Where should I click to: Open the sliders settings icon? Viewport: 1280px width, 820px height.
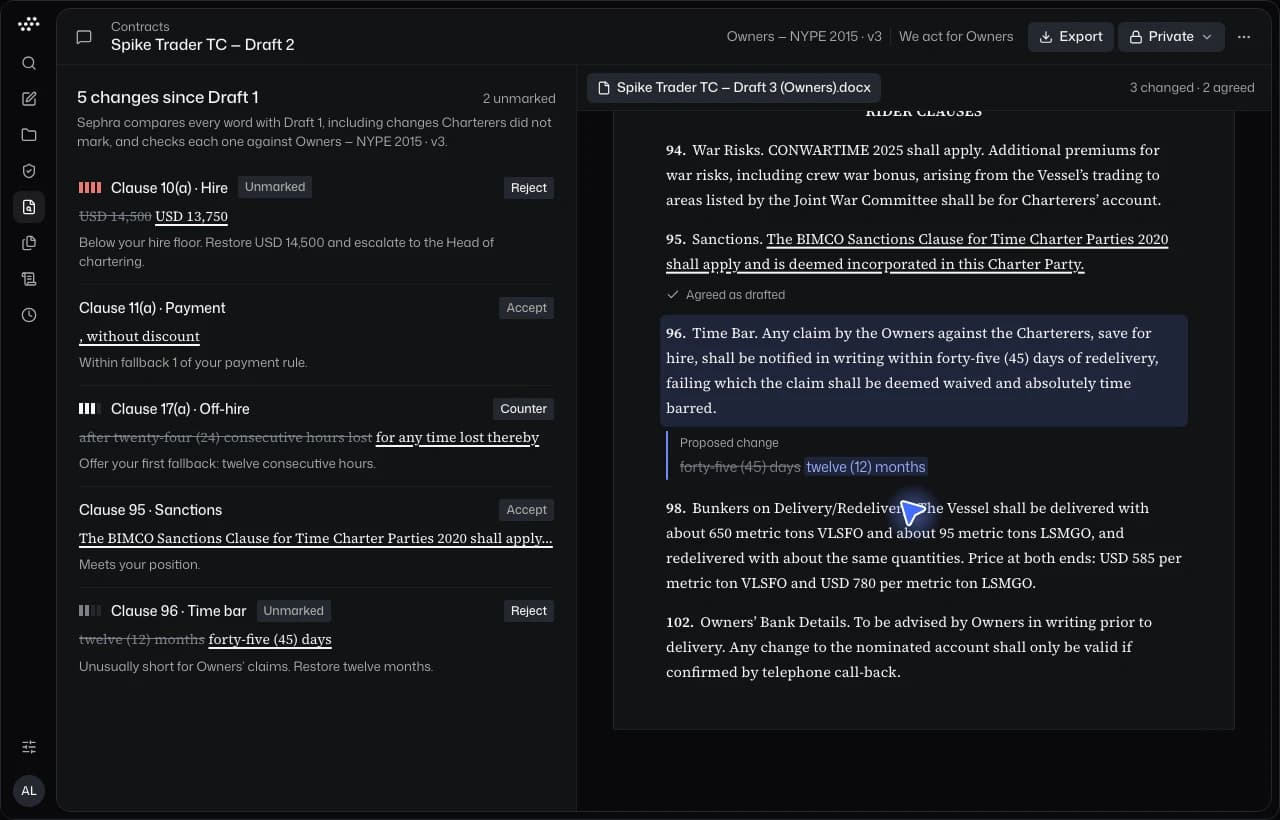(29, 747)
